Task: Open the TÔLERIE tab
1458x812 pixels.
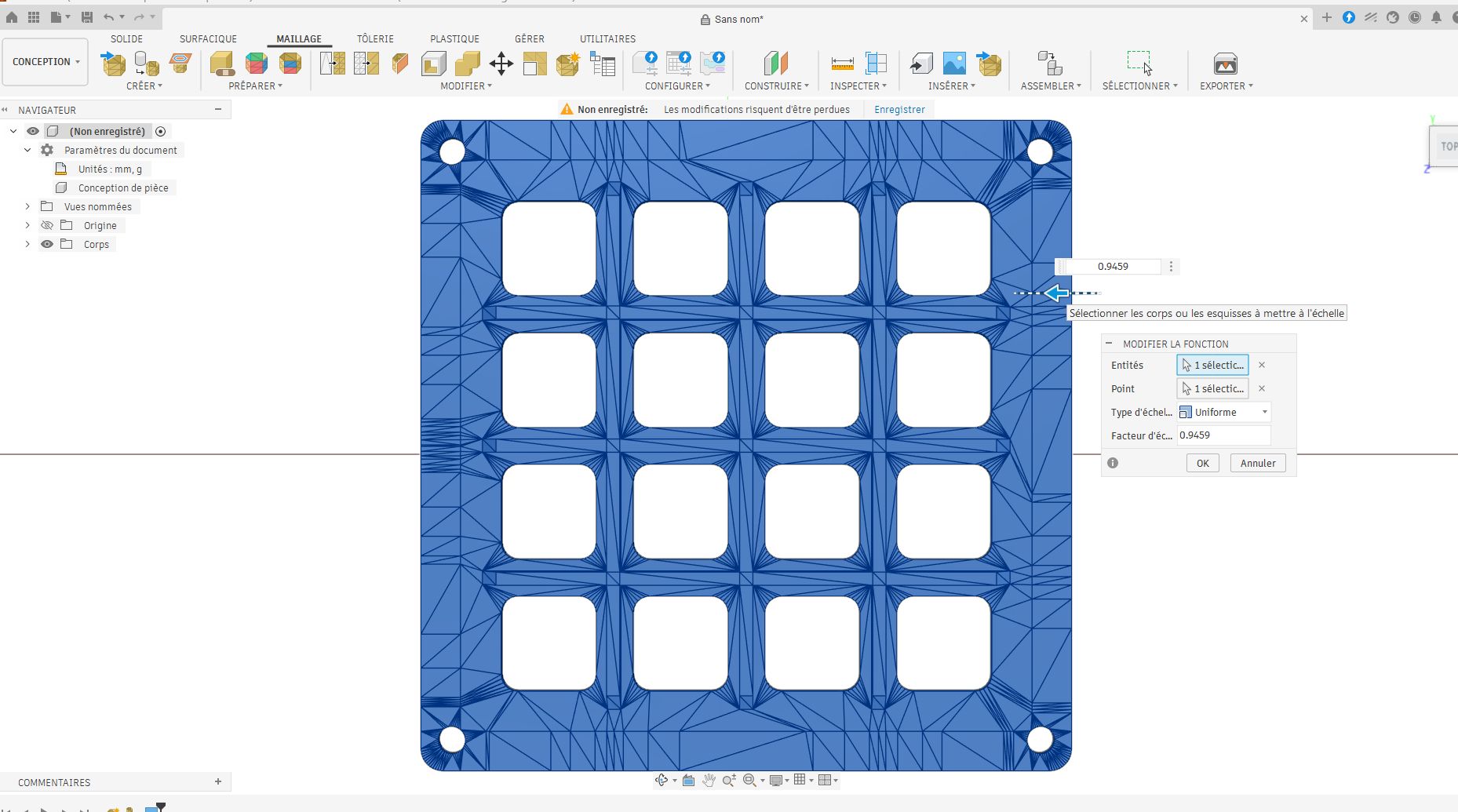Action: click(375, 38)
